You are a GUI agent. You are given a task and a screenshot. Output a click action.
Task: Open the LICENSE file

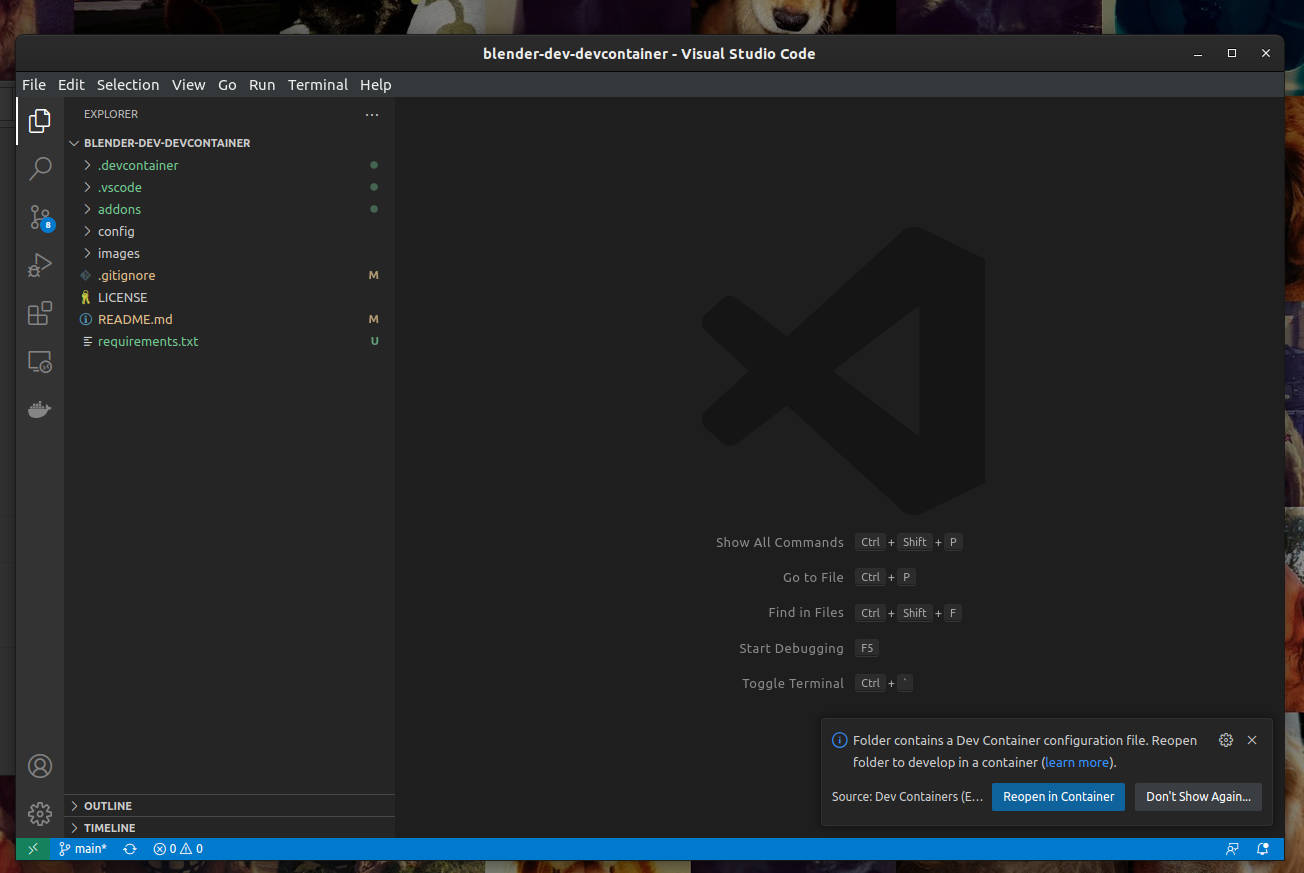coord(229,297)
